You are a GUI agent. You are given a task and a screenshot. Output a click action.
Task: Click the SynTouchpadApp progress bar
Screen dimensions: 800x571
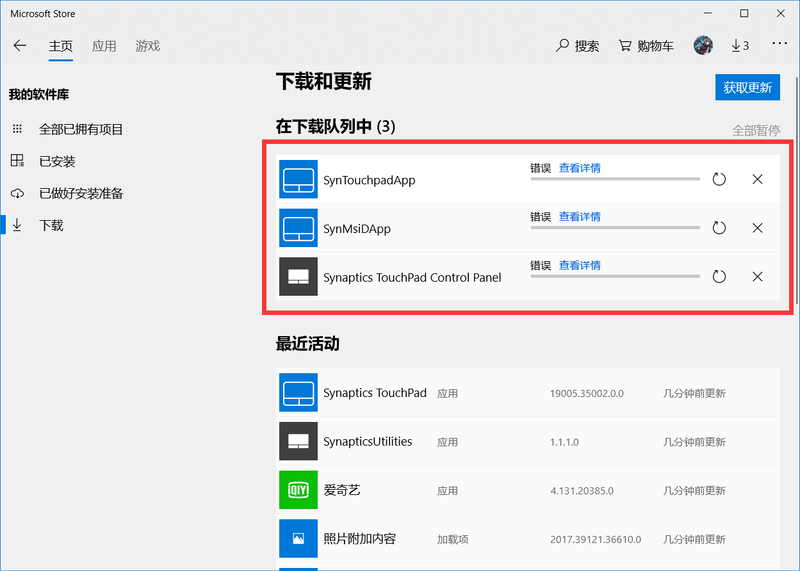pyautogui.click(x=615, y=179)
